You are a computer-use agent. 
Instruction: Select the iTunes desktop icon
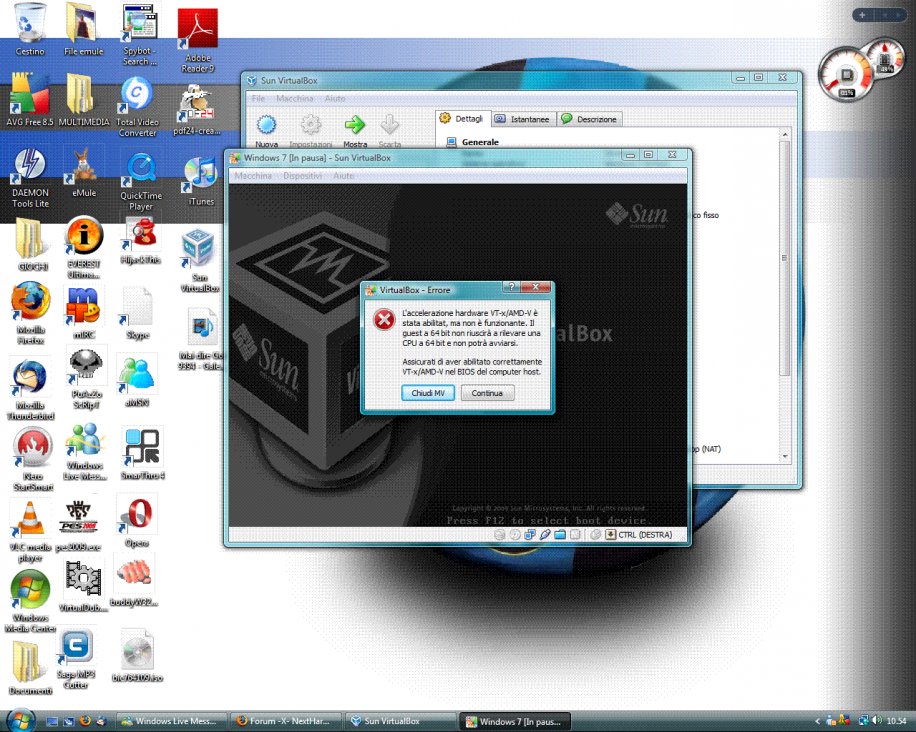[x=201, y=181]
